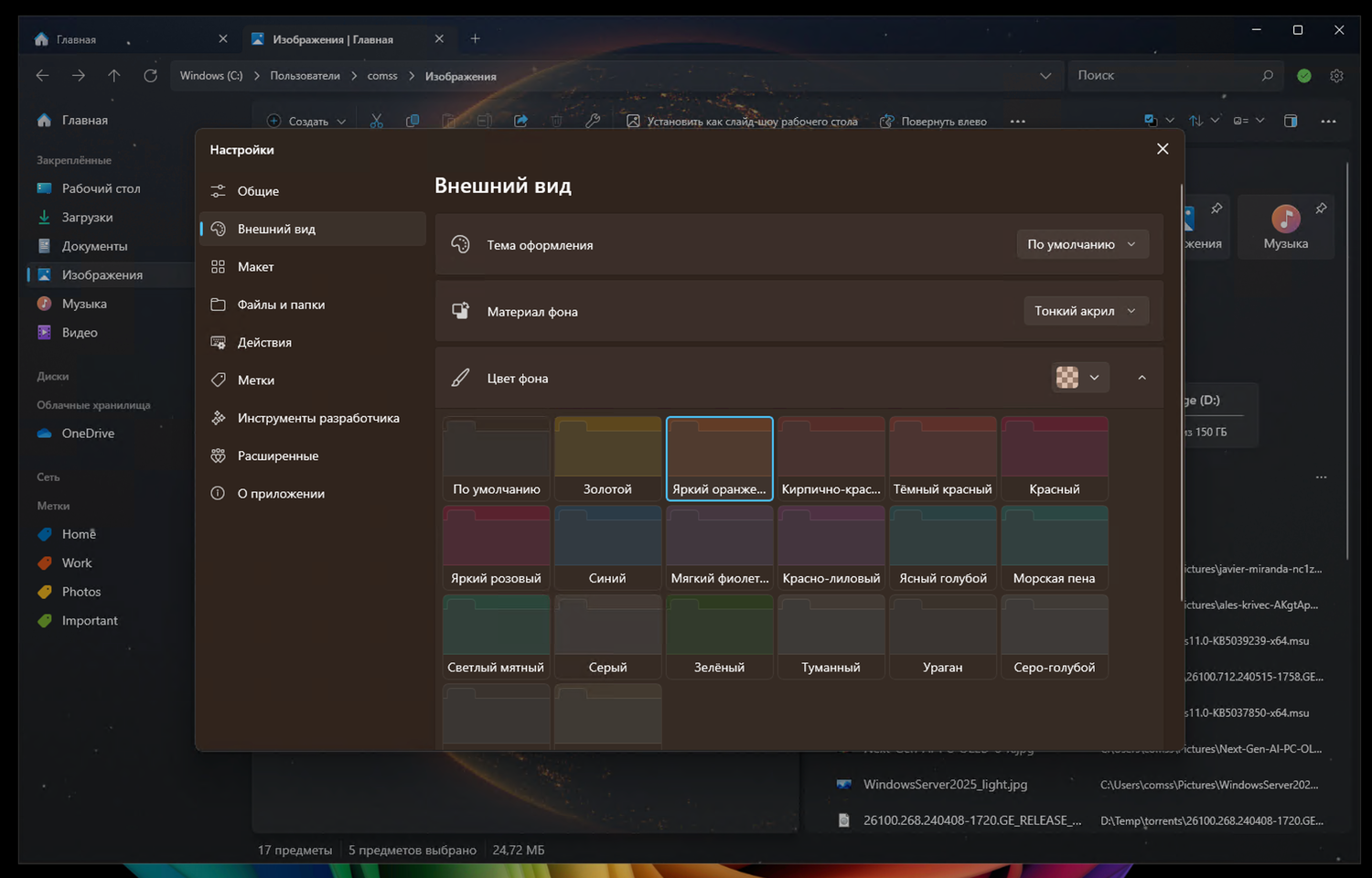Open settings via the gear icon in the address bar row
This screenshot has width=1372, height=878.
[1336, 76]
